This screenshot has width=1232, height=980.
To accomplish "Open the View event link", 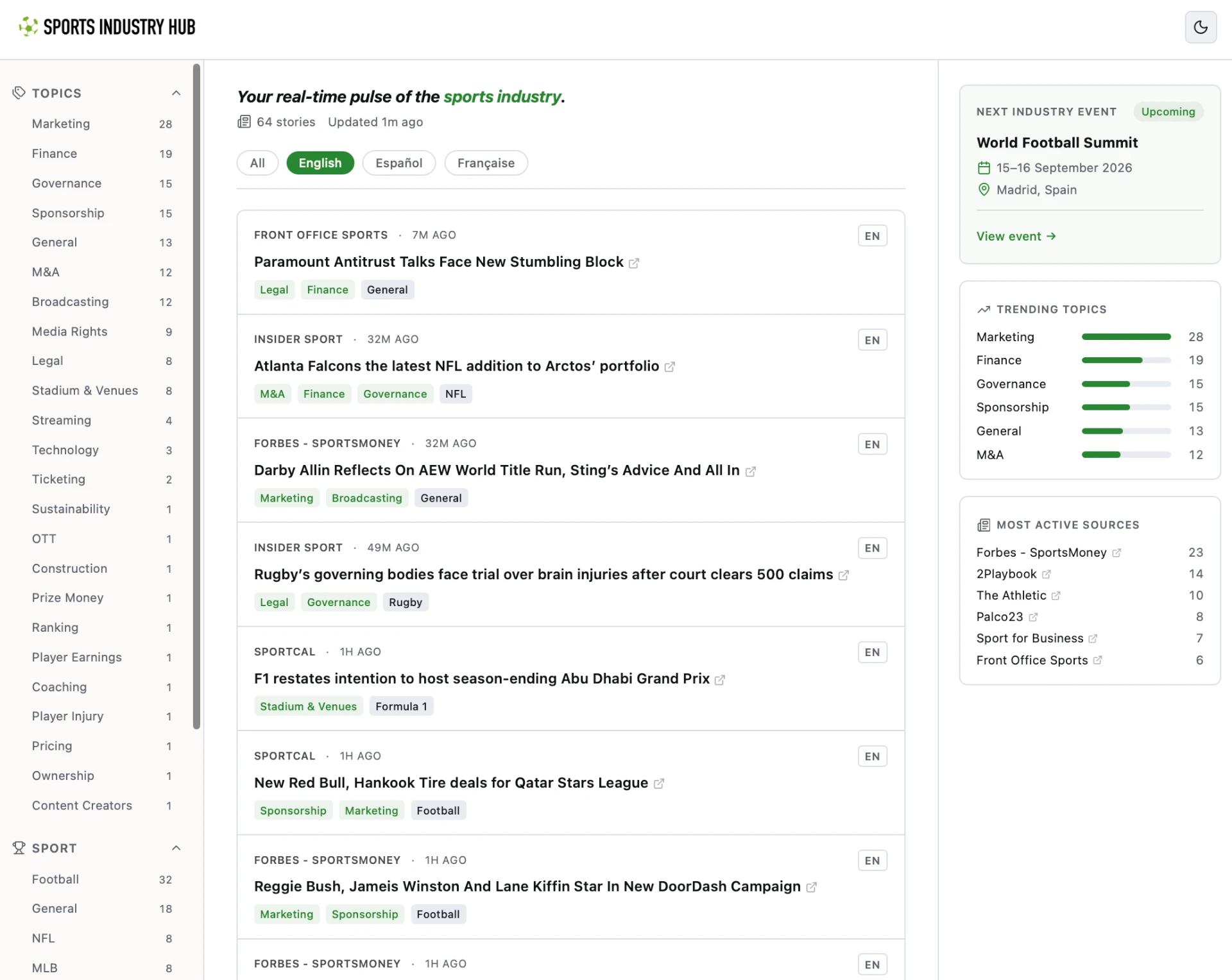I will [x=1016, y=236].
